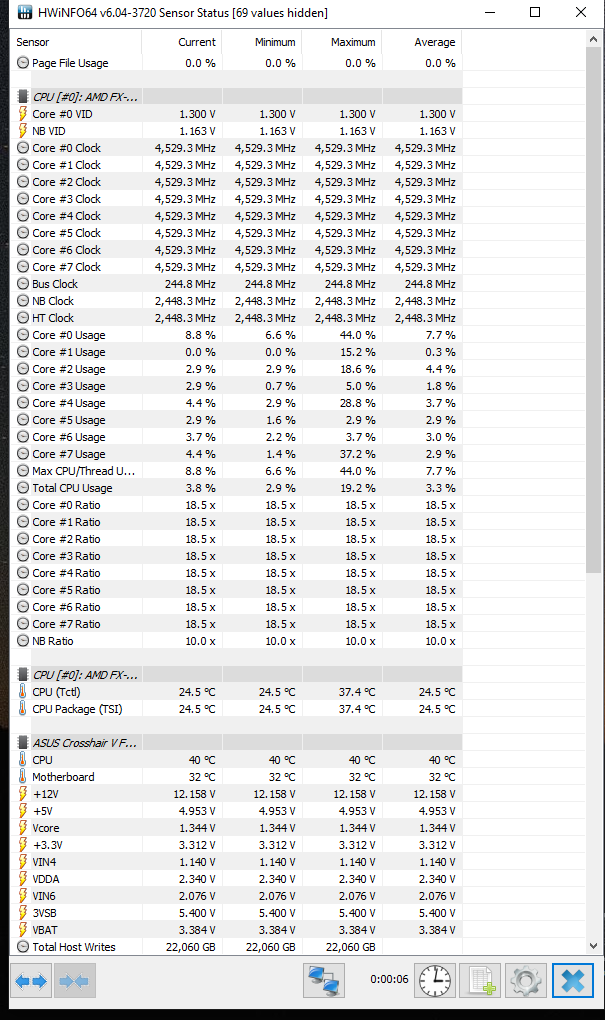The width and height of the screenshot is (605, 1020).
Task: Click the expand columns arrows button
Action: click(x=31, y=981)
